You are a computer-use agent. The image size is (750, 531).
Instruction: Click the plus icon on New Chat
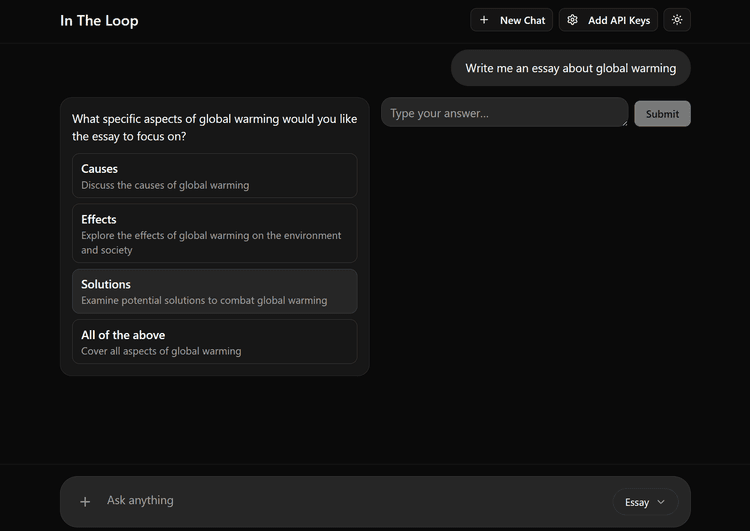484,20
